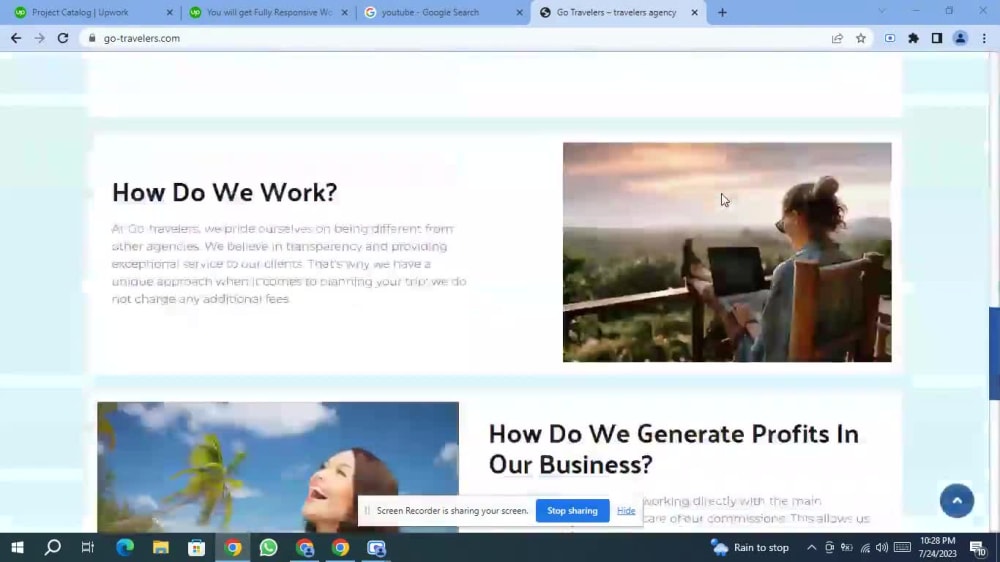This screenshot has height=562, width=1000.
Task: Click the How Do We Work? heading
Action: click(x=224, y=193)
